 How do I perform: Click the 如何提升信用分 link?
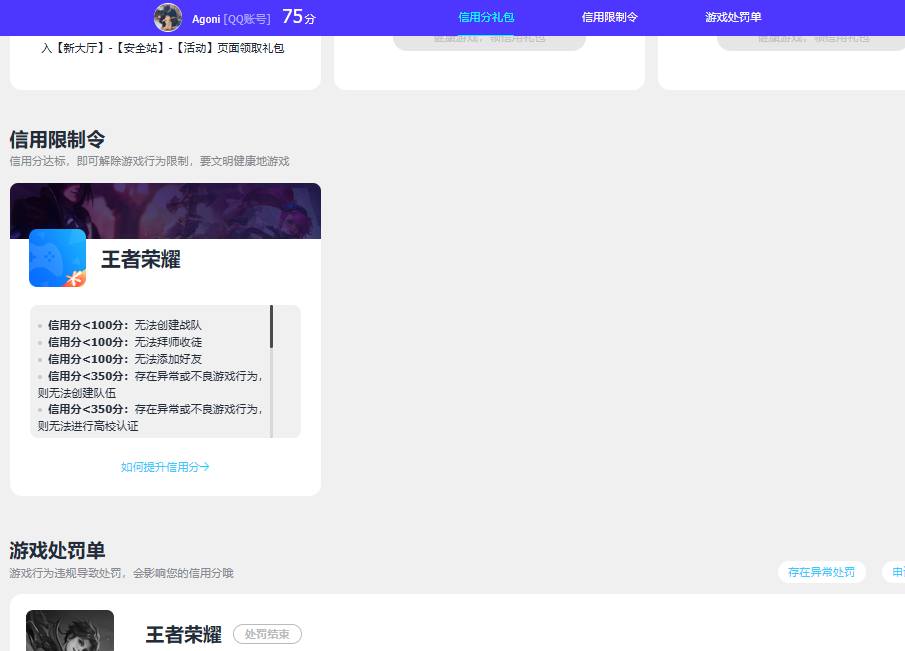pyautogui.click(x=165, y=467)
